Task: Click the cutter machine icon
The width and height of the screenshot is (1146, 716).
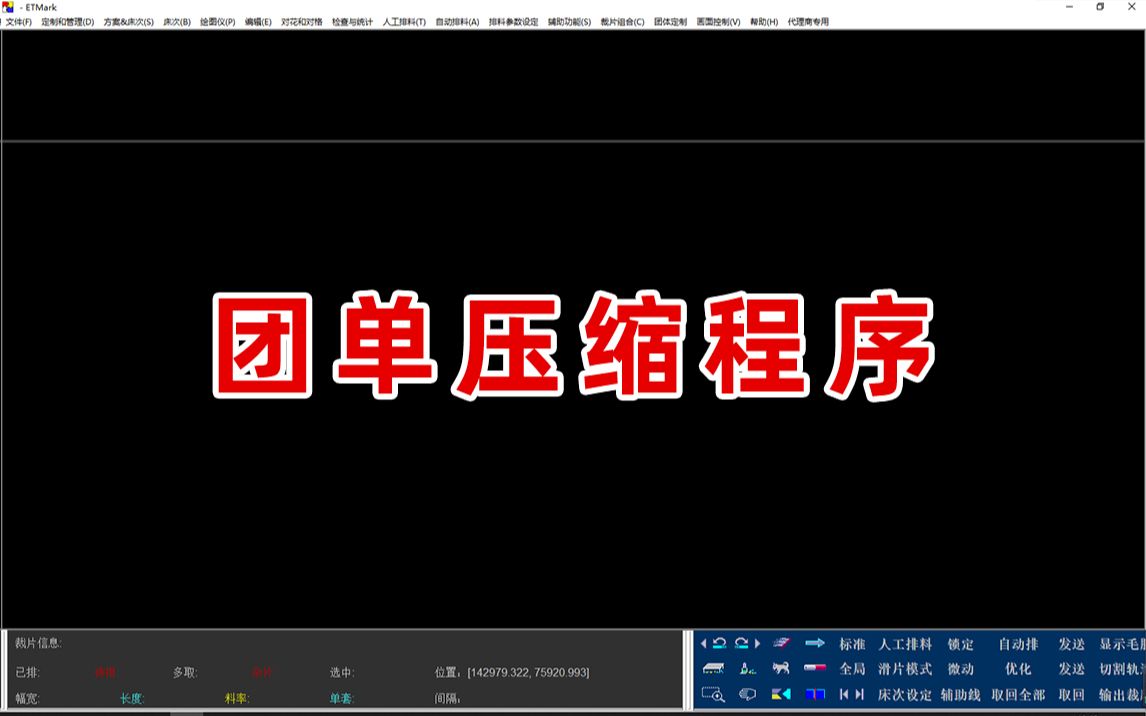Action: (714, 668)
